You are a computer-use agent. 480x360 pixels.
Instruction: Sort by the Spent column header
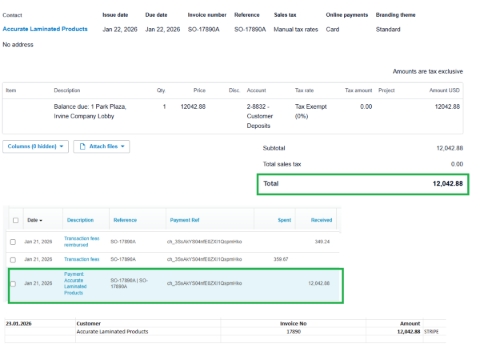point(284,220)
